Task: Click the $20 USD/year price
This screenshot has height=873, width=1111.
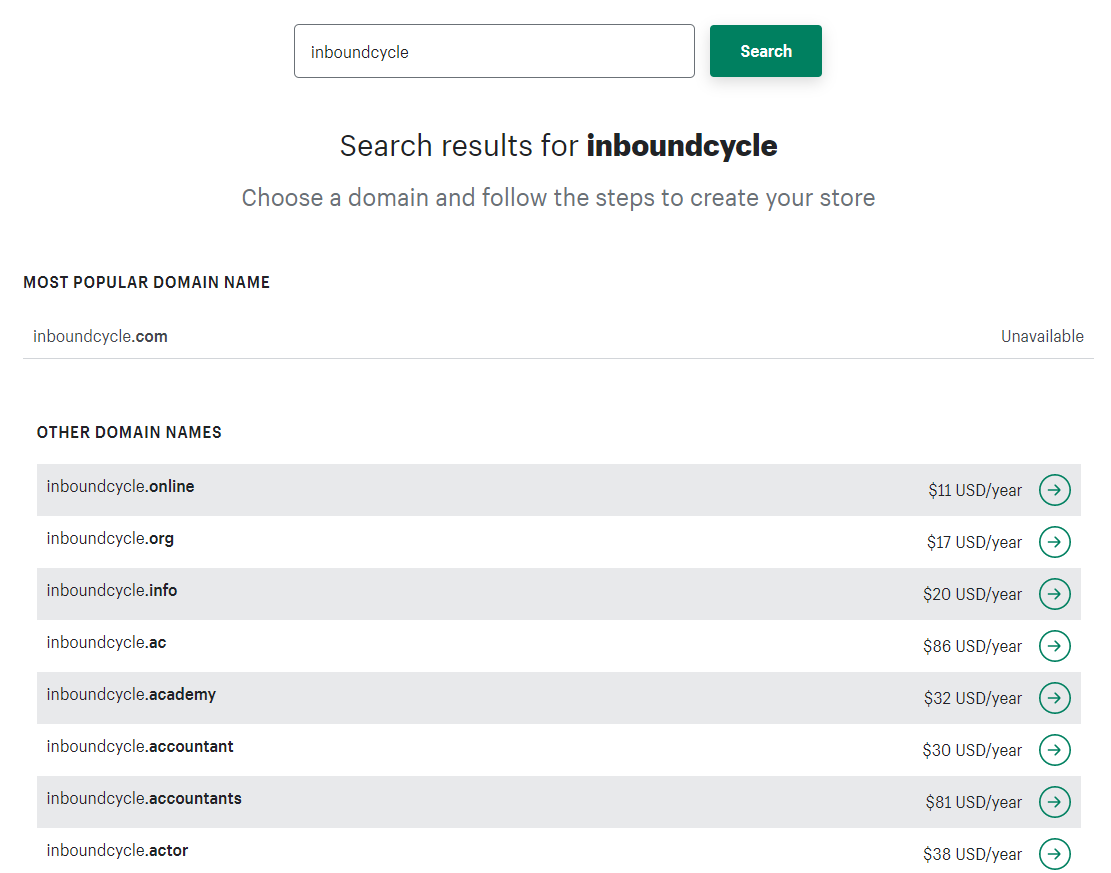Action: point(972,595)
